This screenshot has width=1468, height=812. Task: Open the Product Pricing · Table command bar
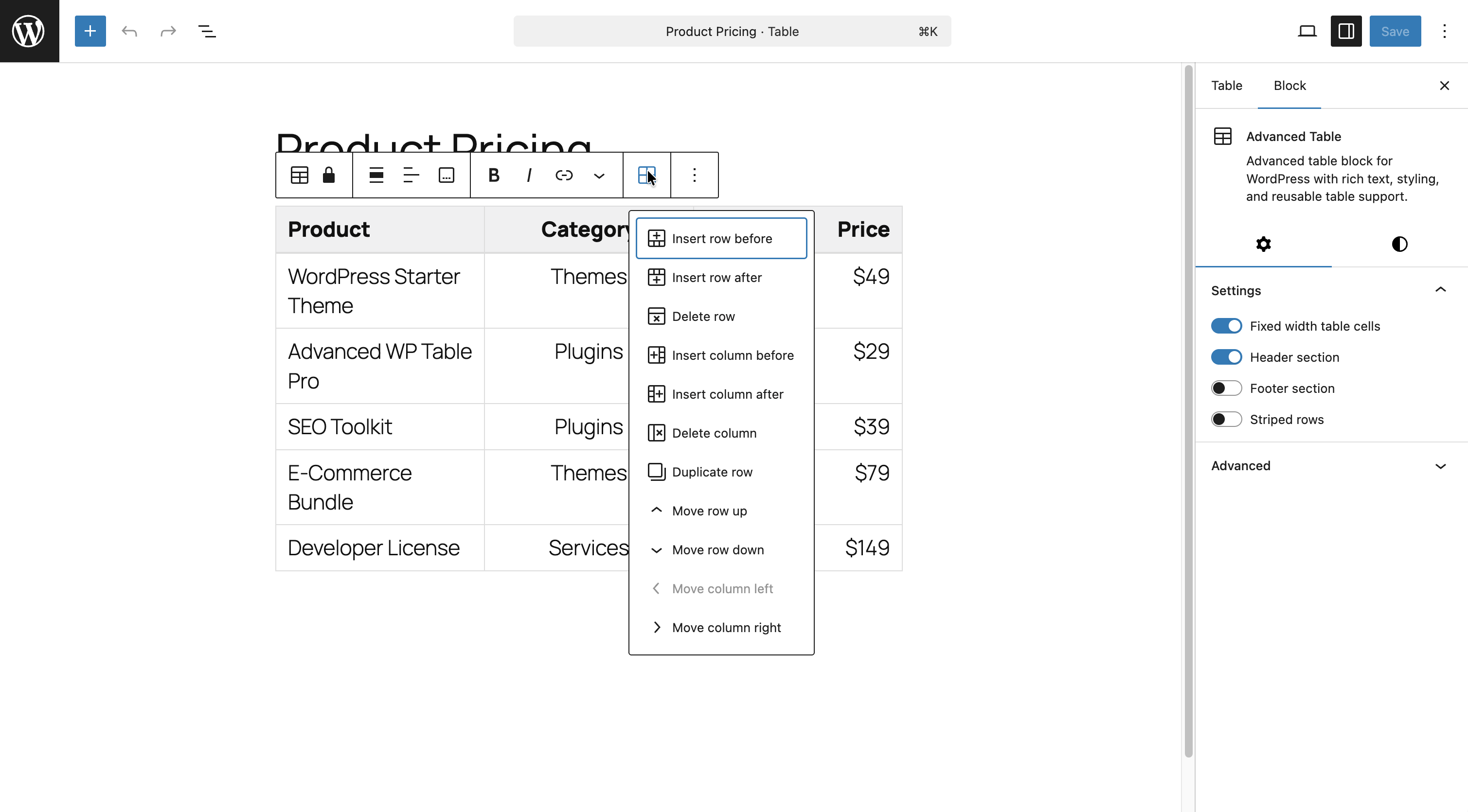click(732, 31)
